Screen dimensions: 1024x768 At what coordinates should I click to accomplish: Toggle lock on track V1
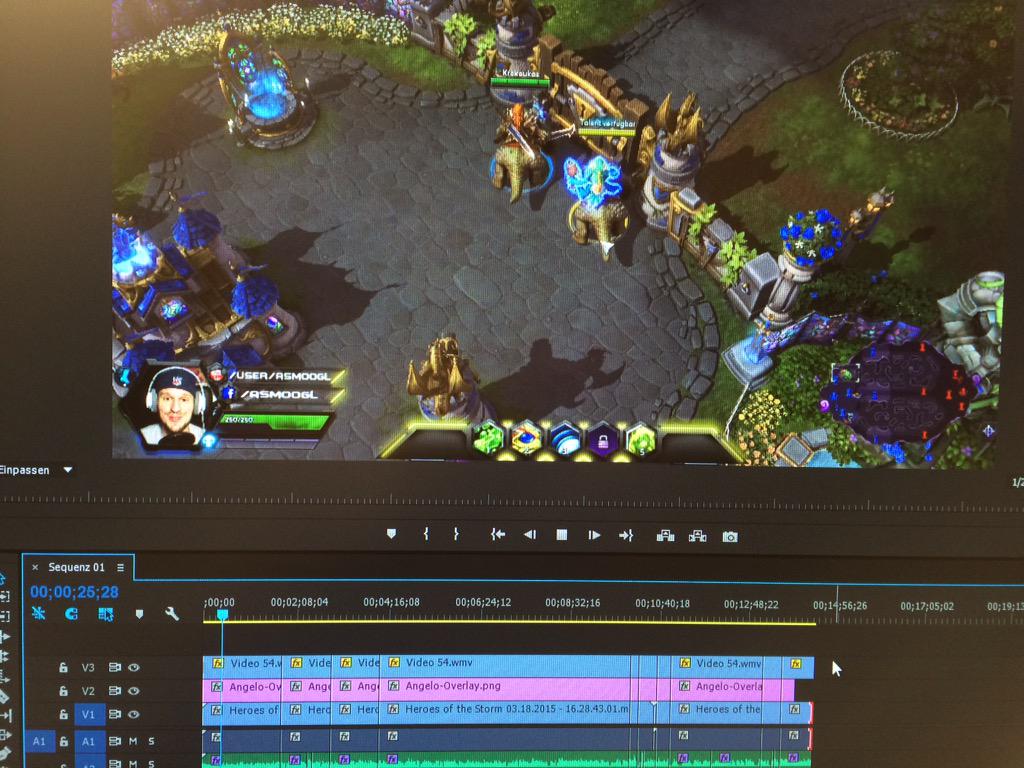click(x=63, y=714)
